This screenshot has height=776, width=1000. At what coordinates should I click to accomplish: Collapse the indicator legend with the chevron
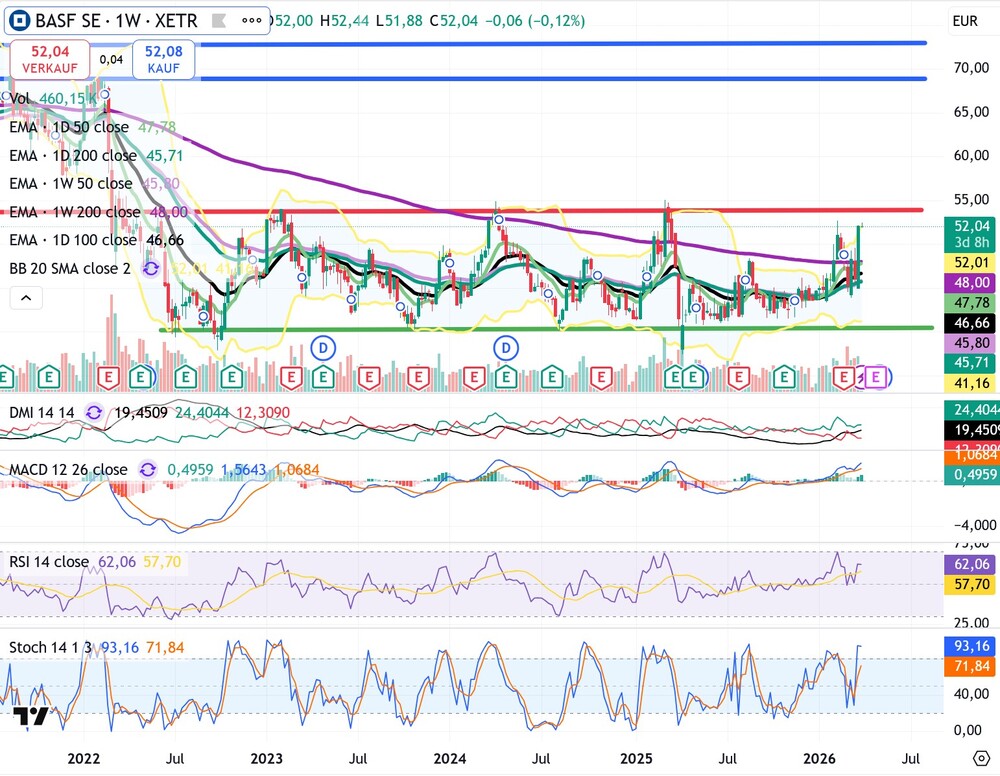click(25, 297)
